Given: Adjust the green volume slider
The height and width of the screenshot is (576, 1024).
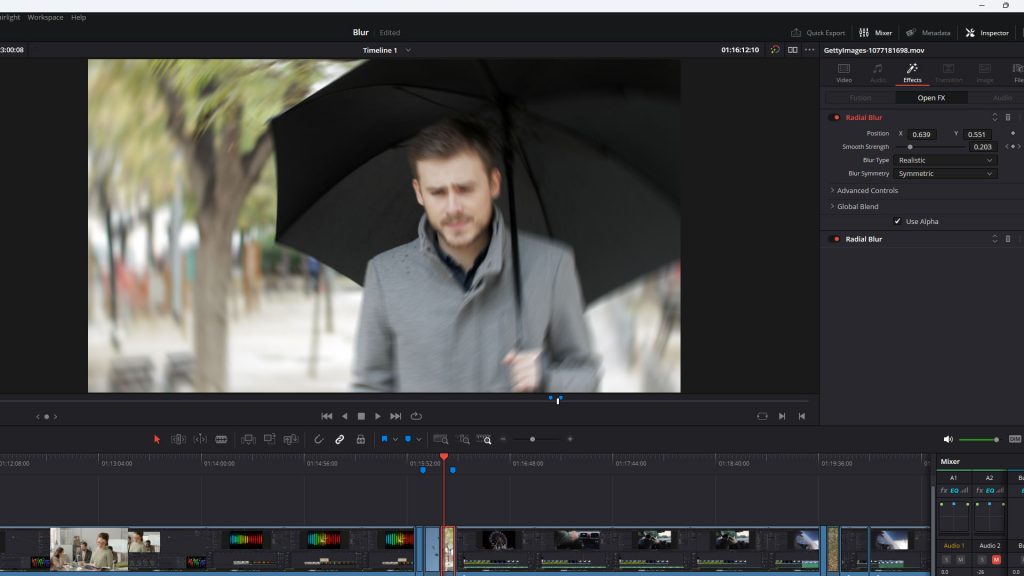Looking at the screenshot, I should coord(978,440).
